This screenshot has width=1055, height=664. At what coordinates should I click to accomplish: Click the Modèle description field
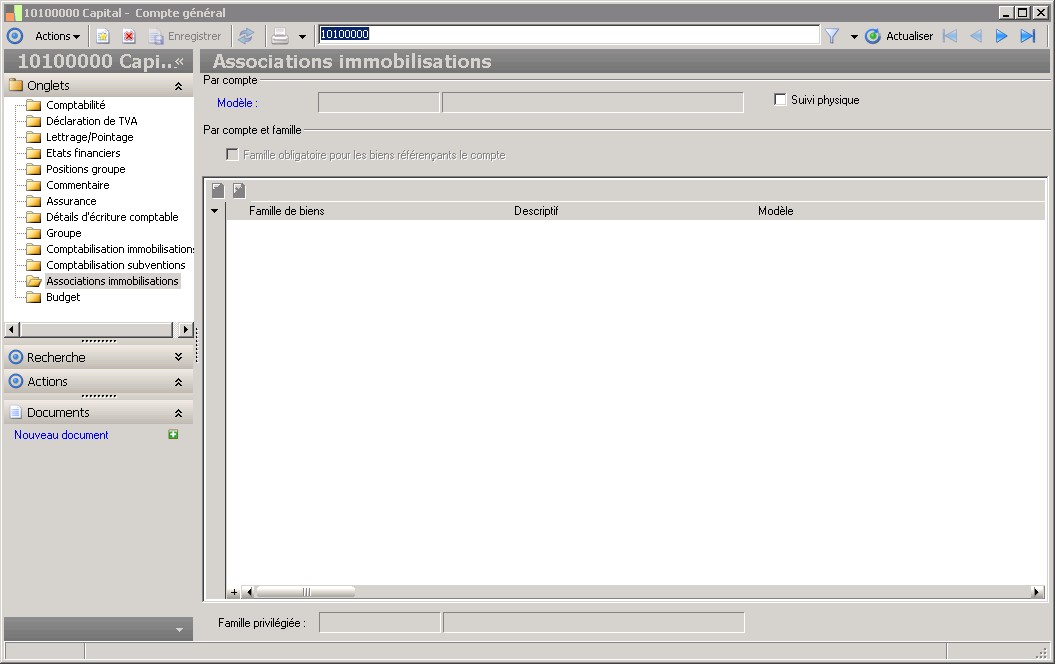point(593,102)
